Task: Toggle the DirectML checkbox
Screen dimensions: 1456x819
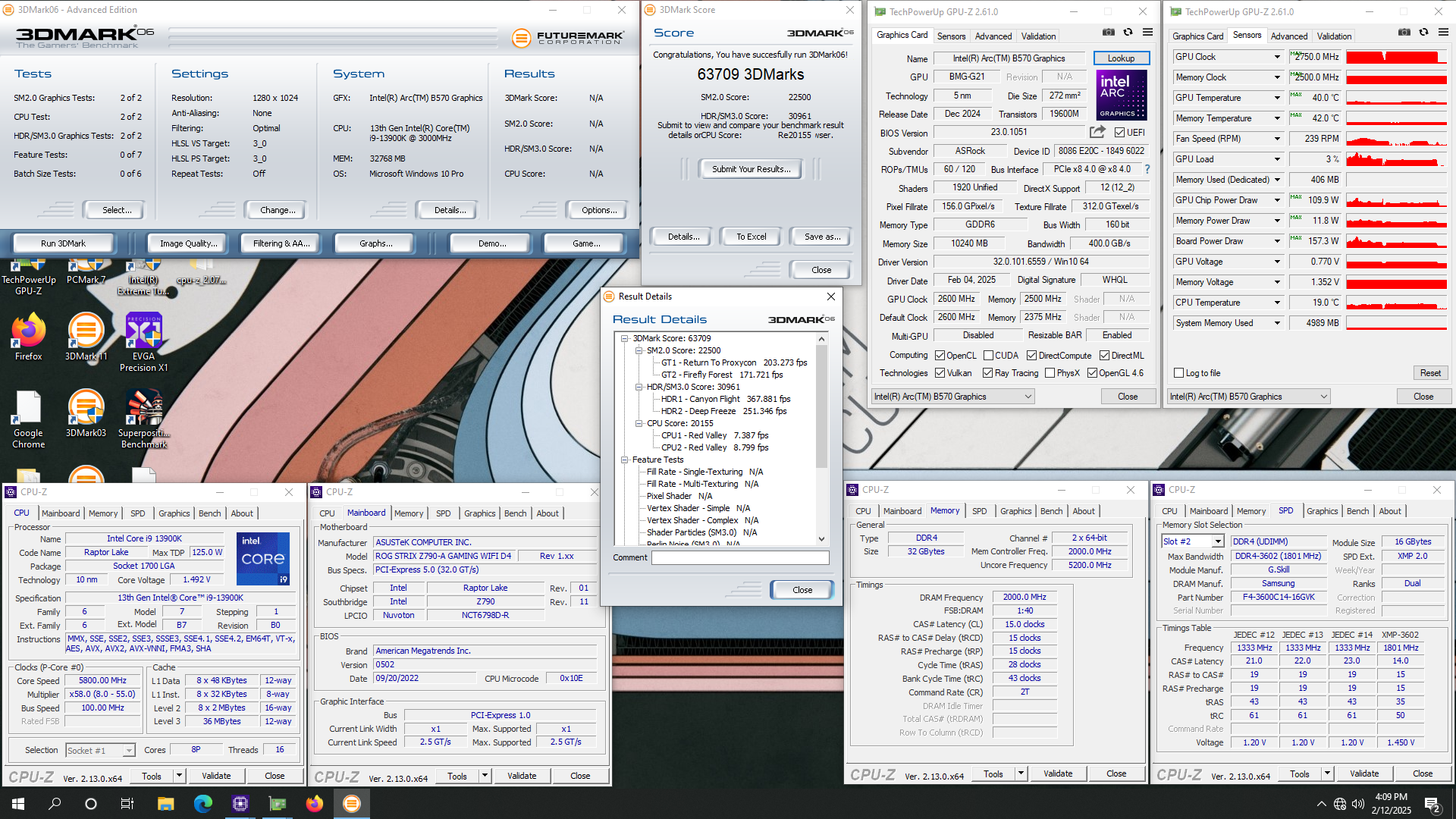Action: coord(1105,356)
